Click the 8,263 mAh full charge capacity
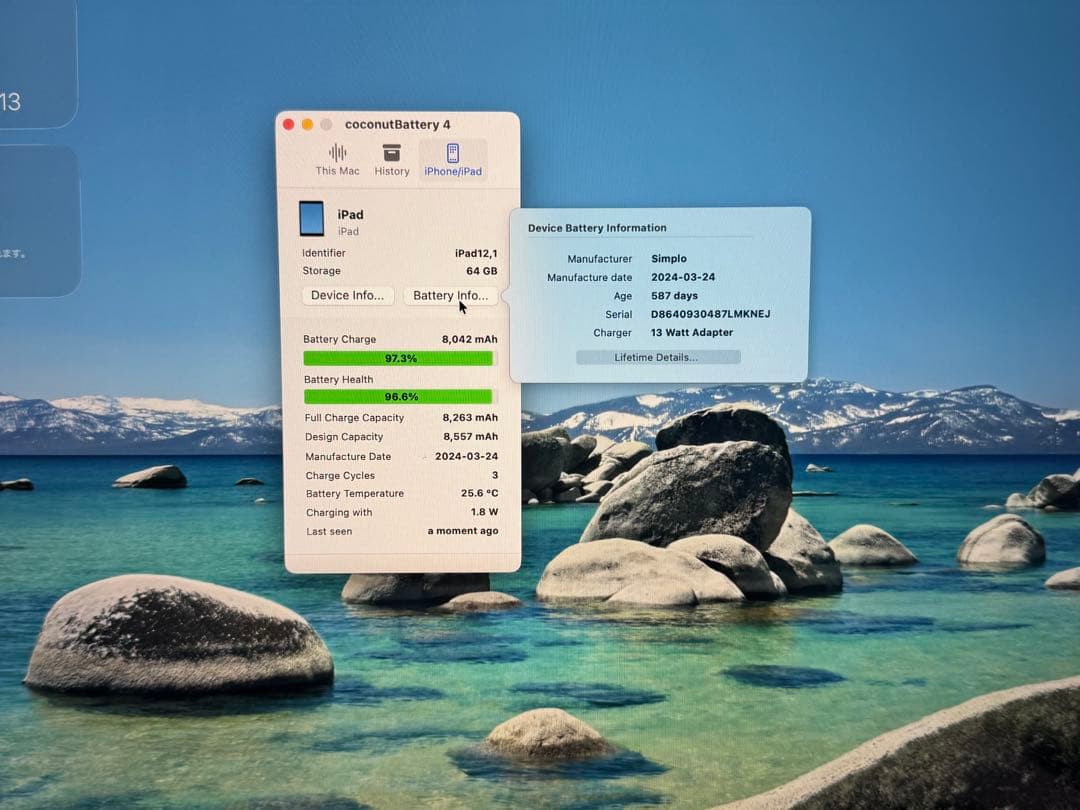Image resolution: width=1080 pixels, height=810 pixels. coord(470,418)
